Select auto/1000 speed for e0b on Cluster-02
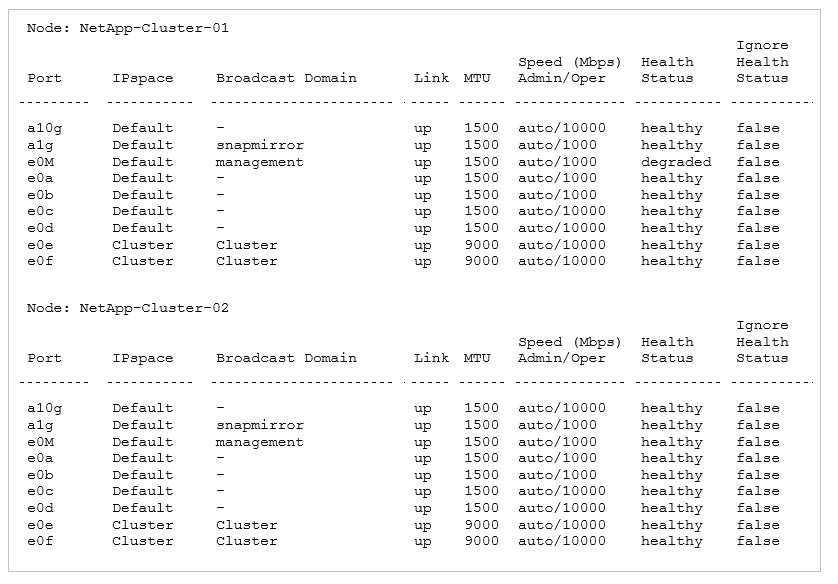This screenshot has width=838, height=584. (557, 474)
